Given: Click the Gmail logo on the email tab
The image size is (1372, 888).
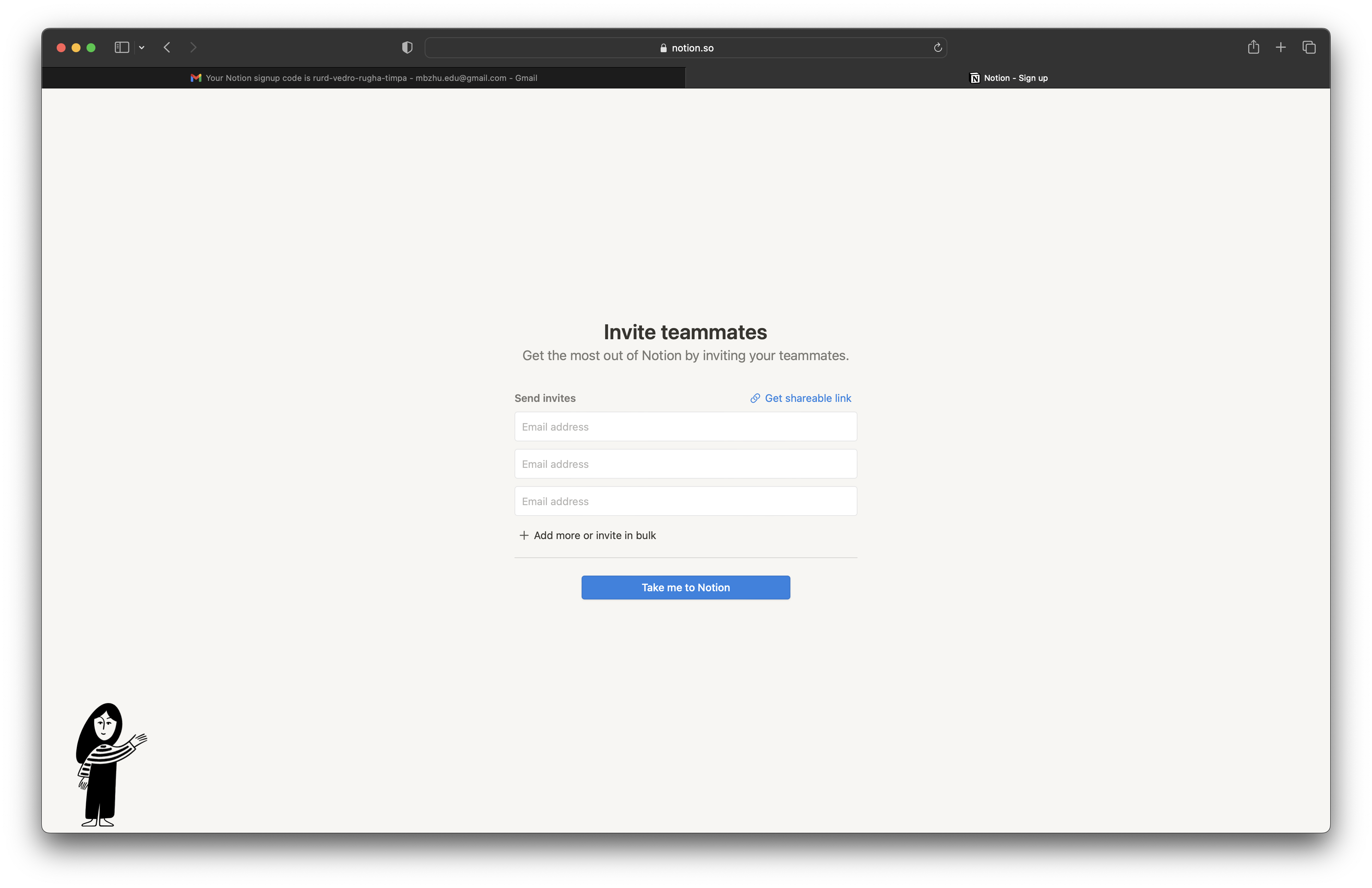Looking at the screenshot, I should [196, 78].
